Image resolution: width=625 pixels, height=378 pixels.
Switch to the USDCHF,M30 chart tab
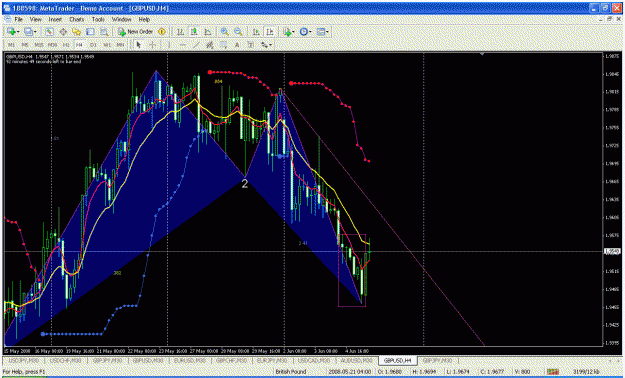[x=65, y=360]
